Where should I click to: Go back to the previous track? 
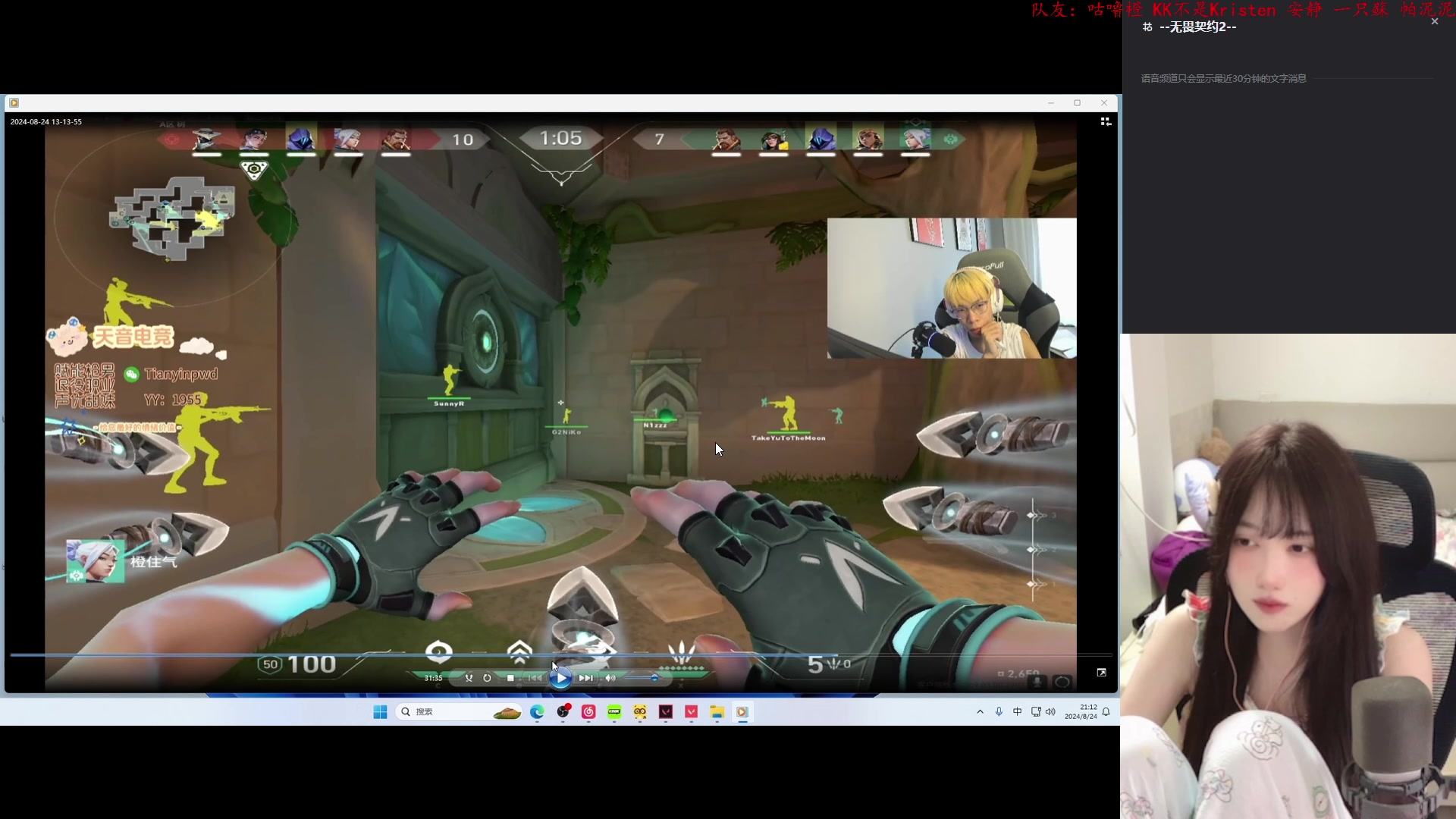coord(535,678)
